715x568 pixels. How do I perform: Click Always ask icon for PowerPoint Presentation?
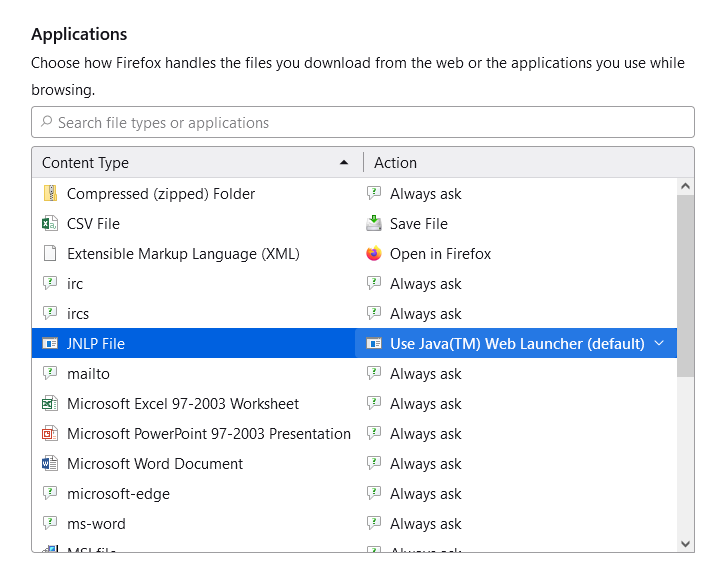374,434
